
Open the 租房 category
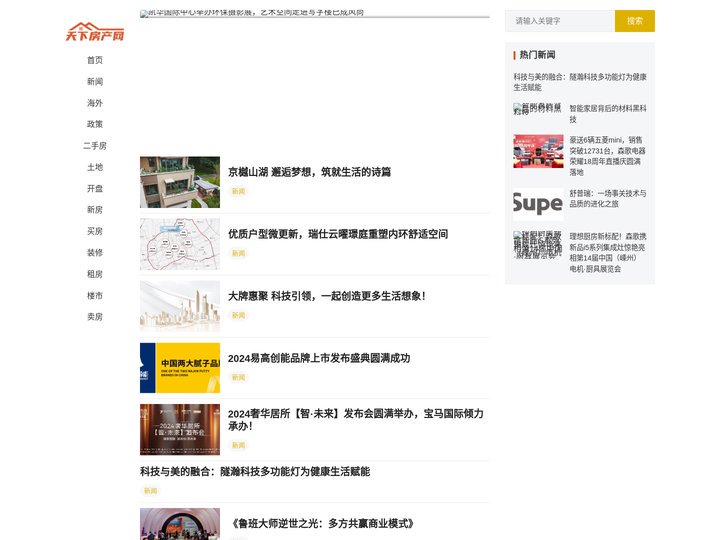point(95,274)
